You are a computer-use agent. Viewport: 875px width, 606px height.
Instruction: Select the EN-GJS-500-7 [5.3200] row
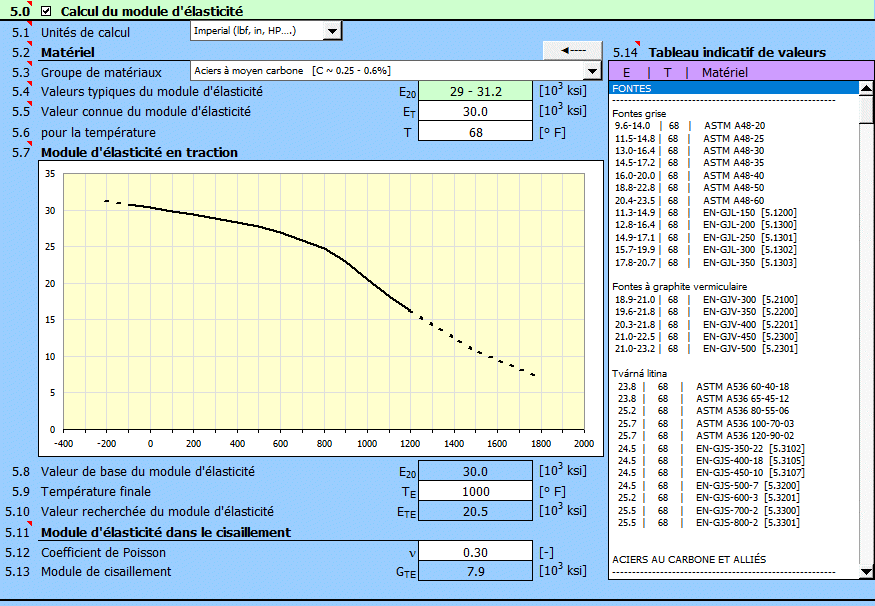click(734, 485)
